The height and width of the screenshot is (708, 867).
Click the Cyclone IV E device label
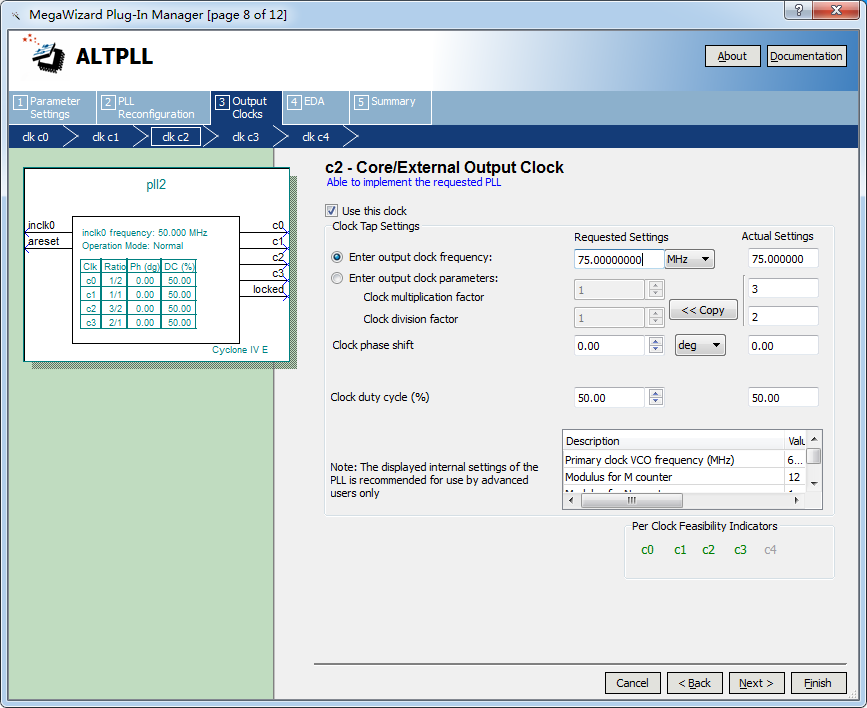tap(240, 350)
